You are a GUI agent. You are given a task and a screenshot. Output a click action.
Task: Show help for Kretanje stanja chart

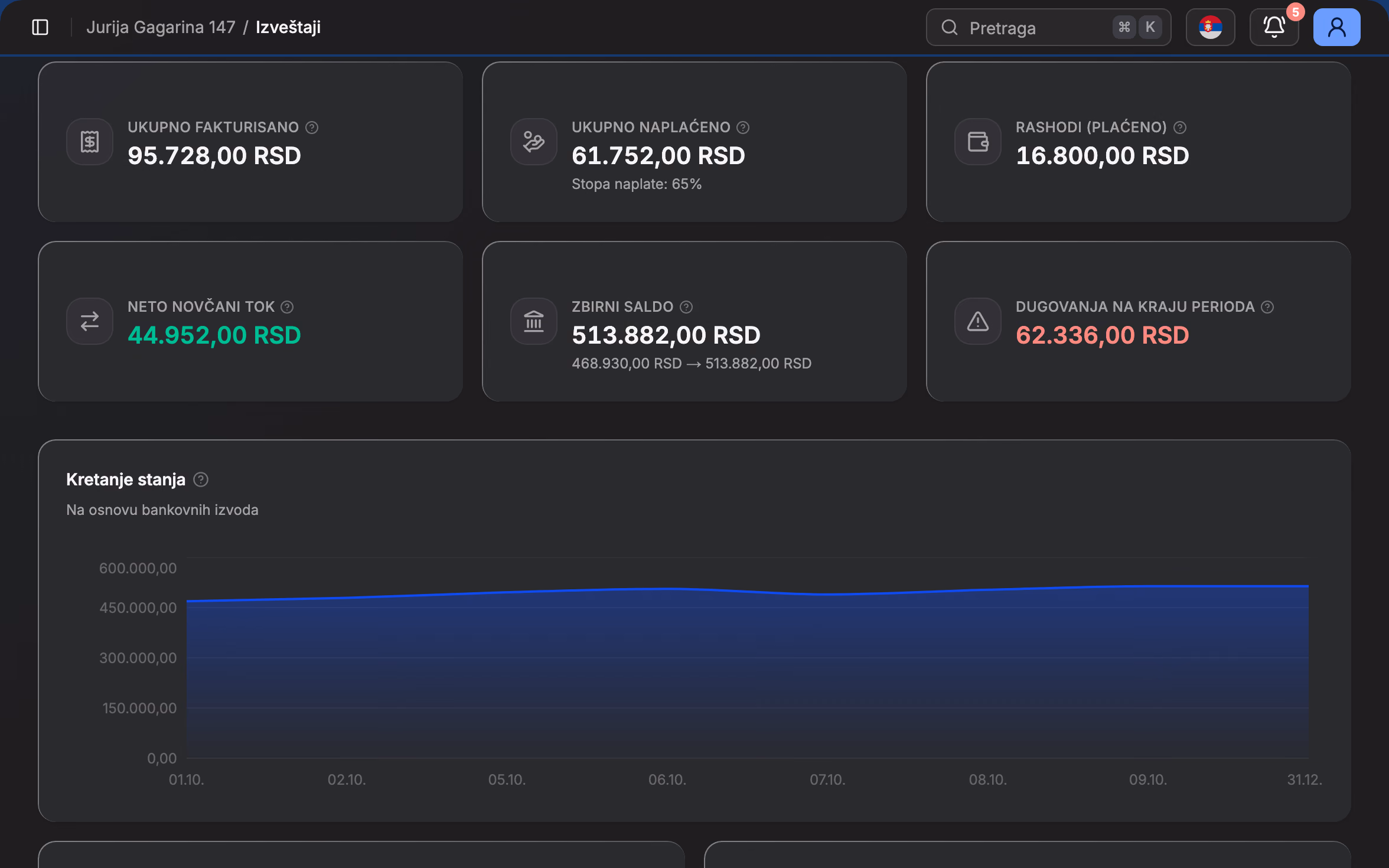[201, 479]
